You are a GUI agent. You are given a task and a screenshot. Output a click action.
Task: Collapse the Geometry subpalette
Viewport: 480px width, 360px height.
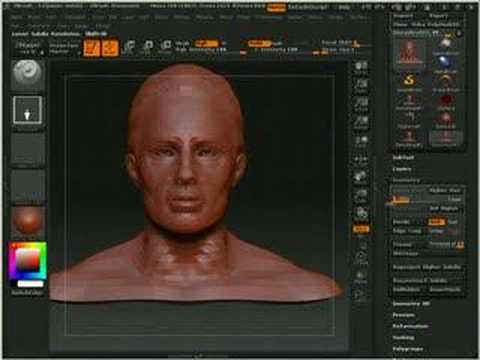pyautogui.click(x=406, y=180)
